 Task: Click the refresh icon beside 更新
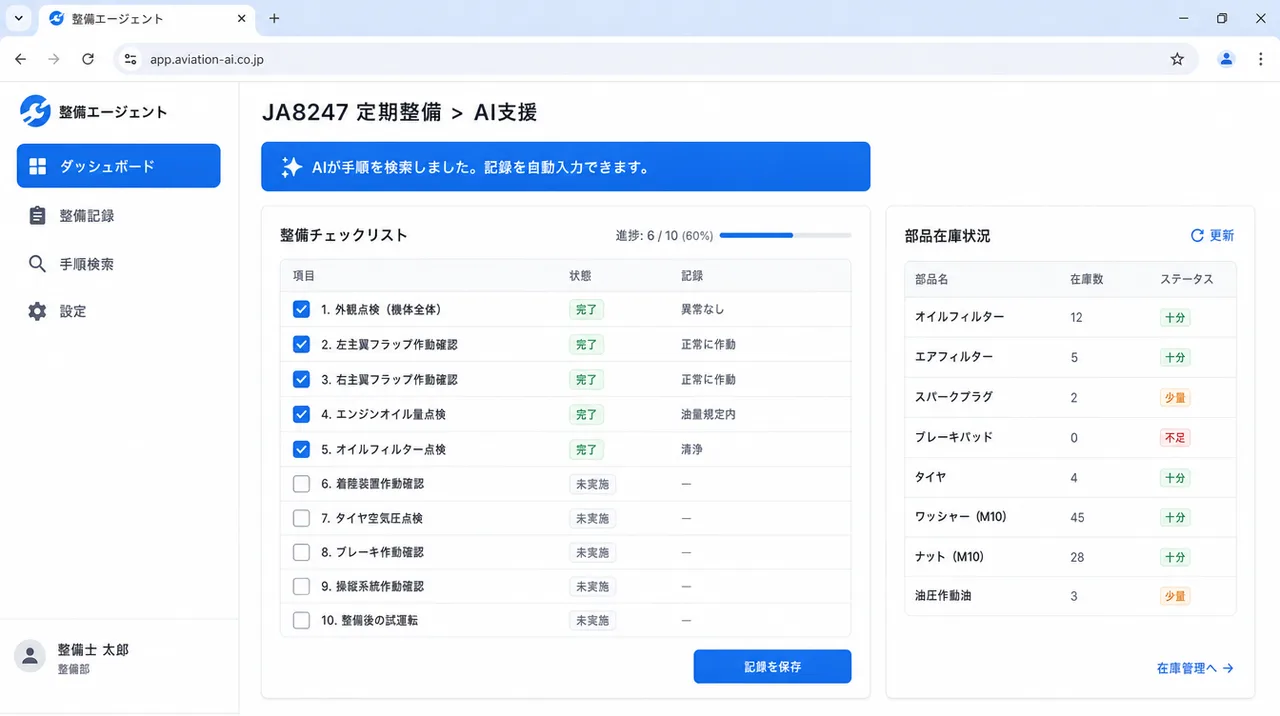tap(1197, 236)
